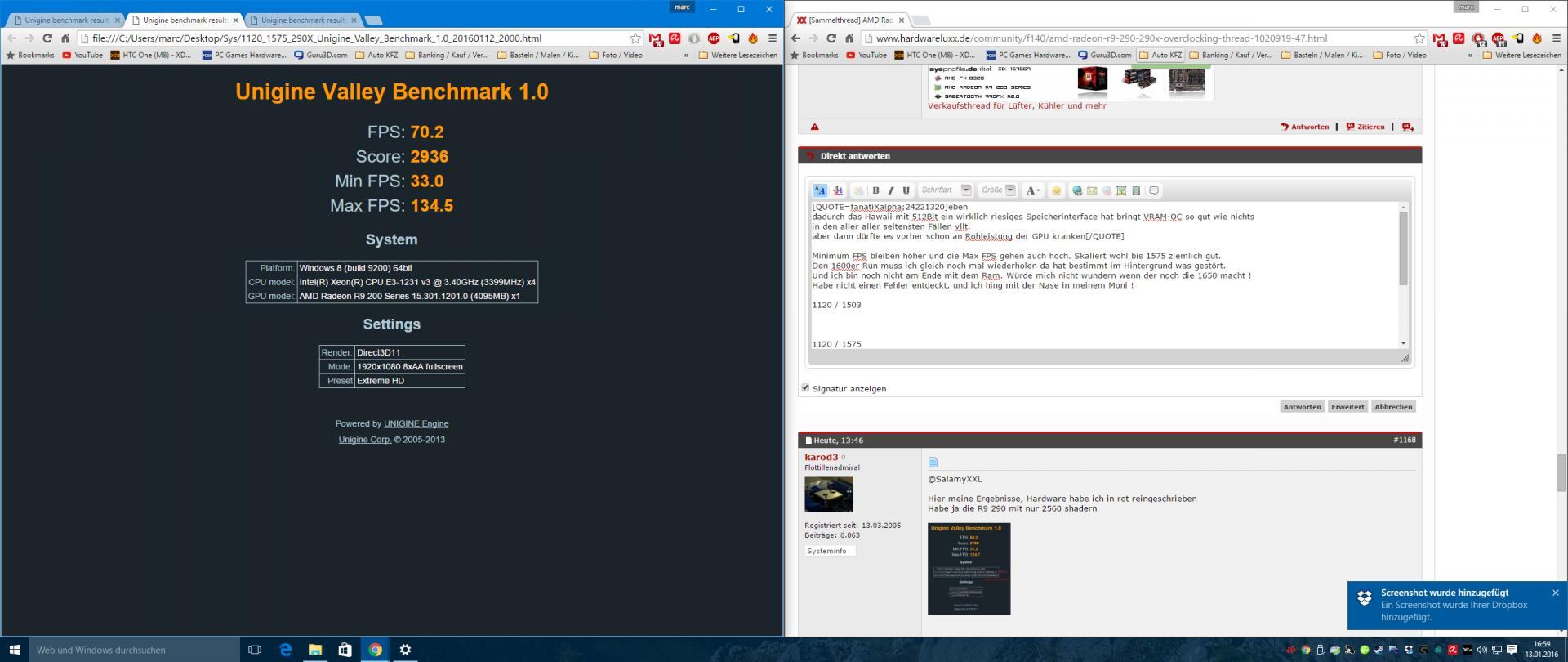The height and width of the screenshot is (662, 1568).
Task: Click inside the reply text area
Action: click(x=1104, y=275)
